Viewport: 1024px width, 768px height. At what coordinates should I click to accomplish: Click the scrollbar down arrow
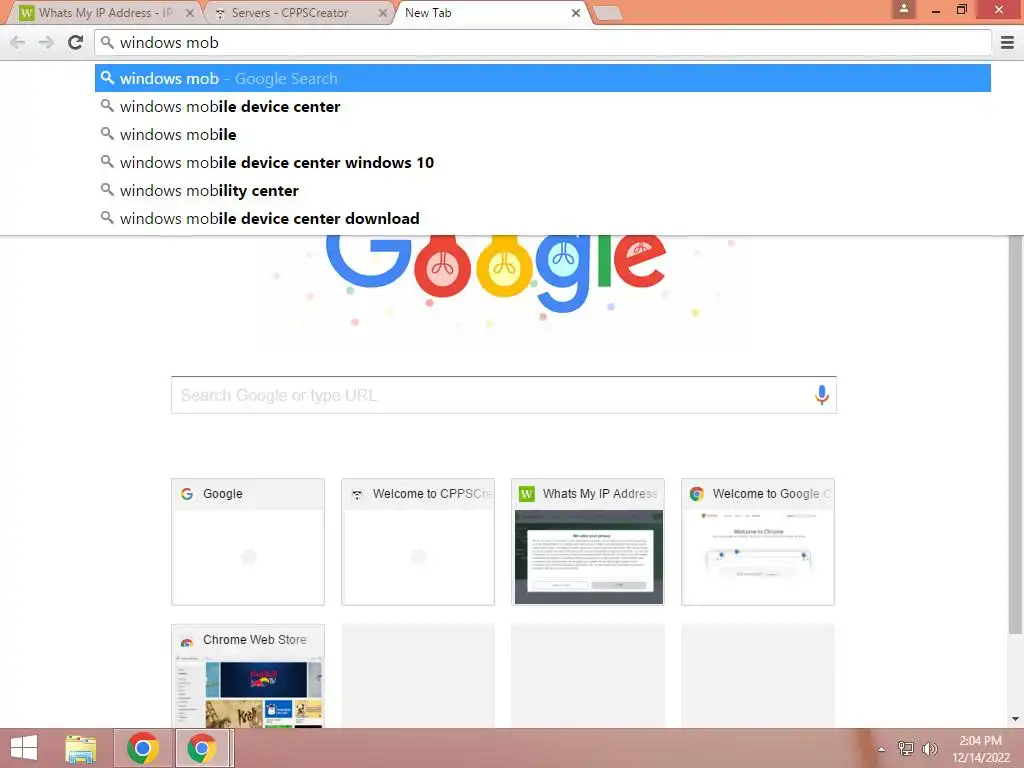pos(1016,719)
